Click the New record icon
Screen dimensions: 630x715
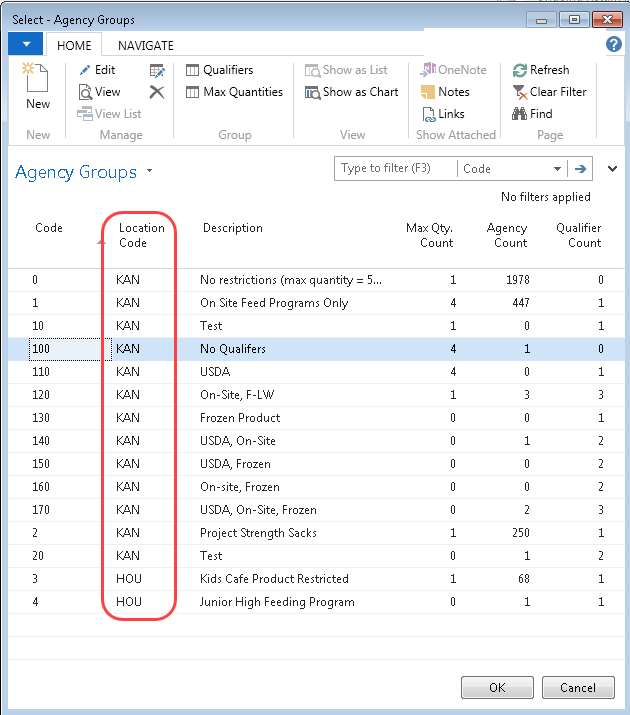[37, 85]
